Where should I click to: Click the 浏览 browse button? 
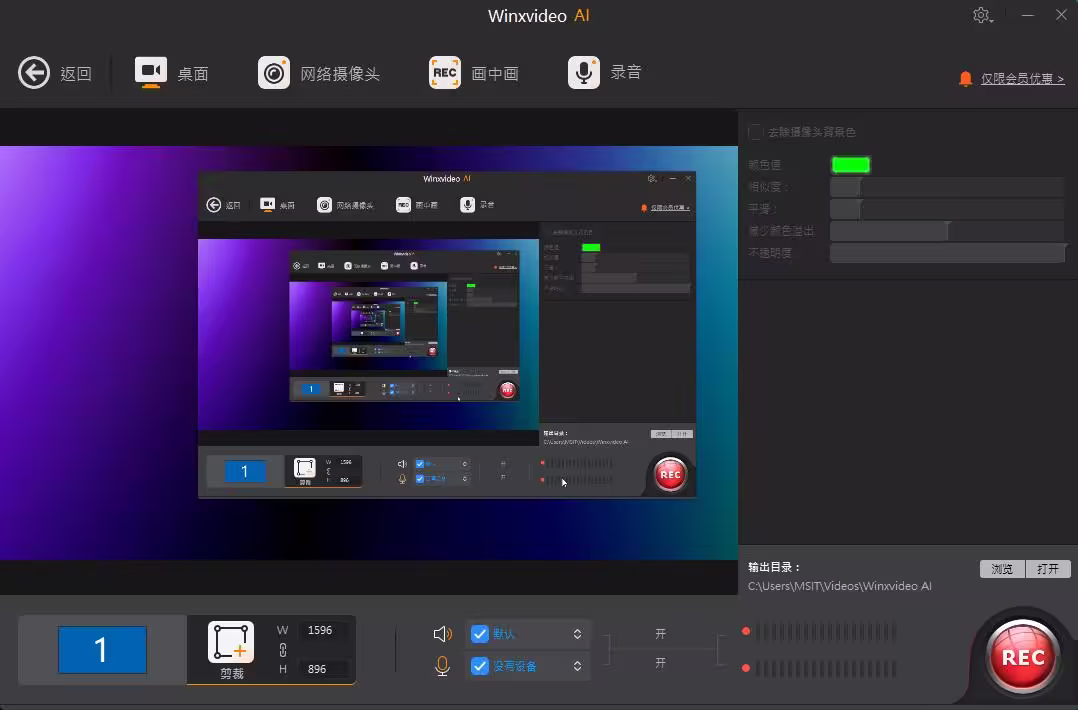[1002, 568]
